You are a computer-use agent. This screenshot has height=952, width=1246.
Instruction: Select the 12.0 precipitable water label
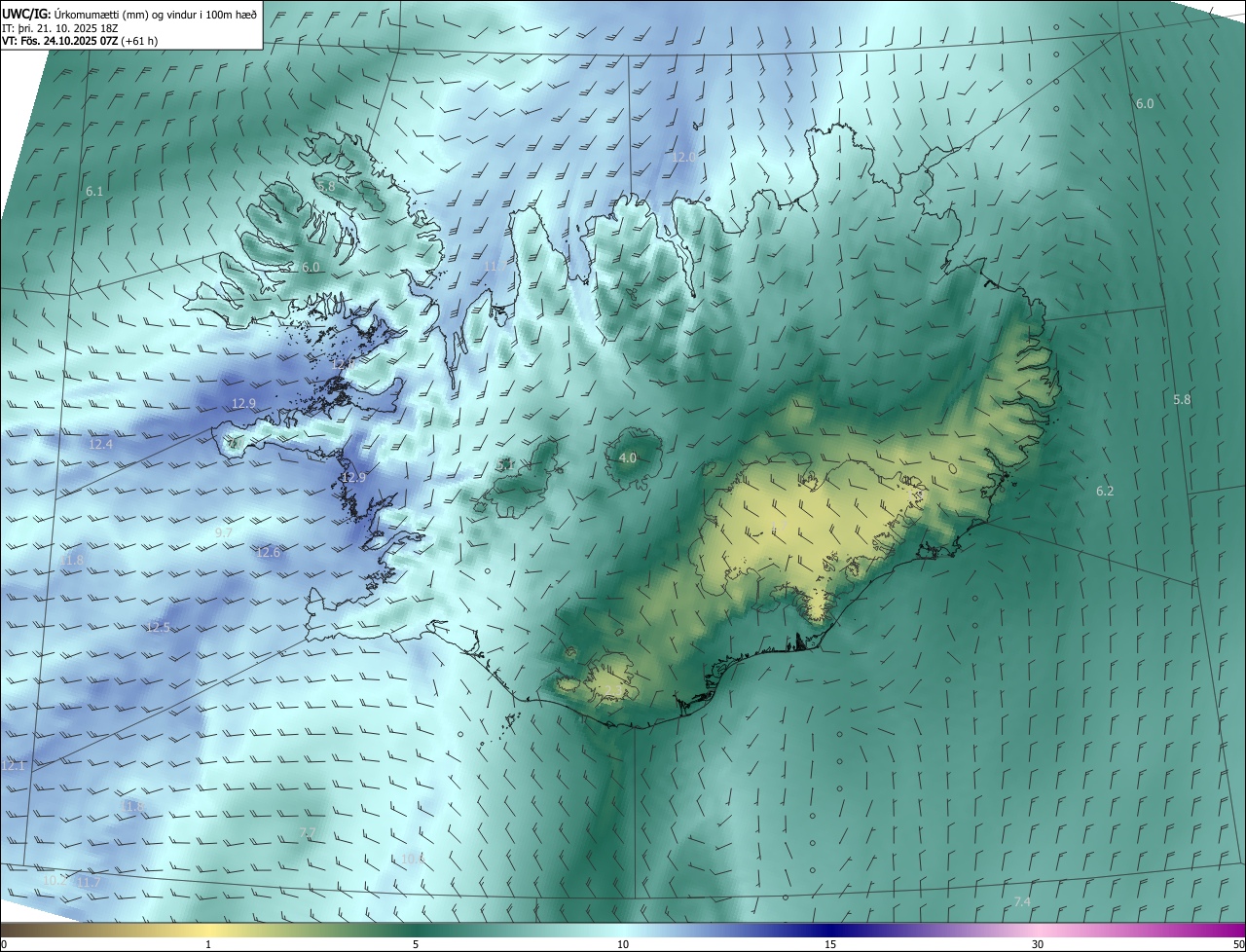pos(684,157)
